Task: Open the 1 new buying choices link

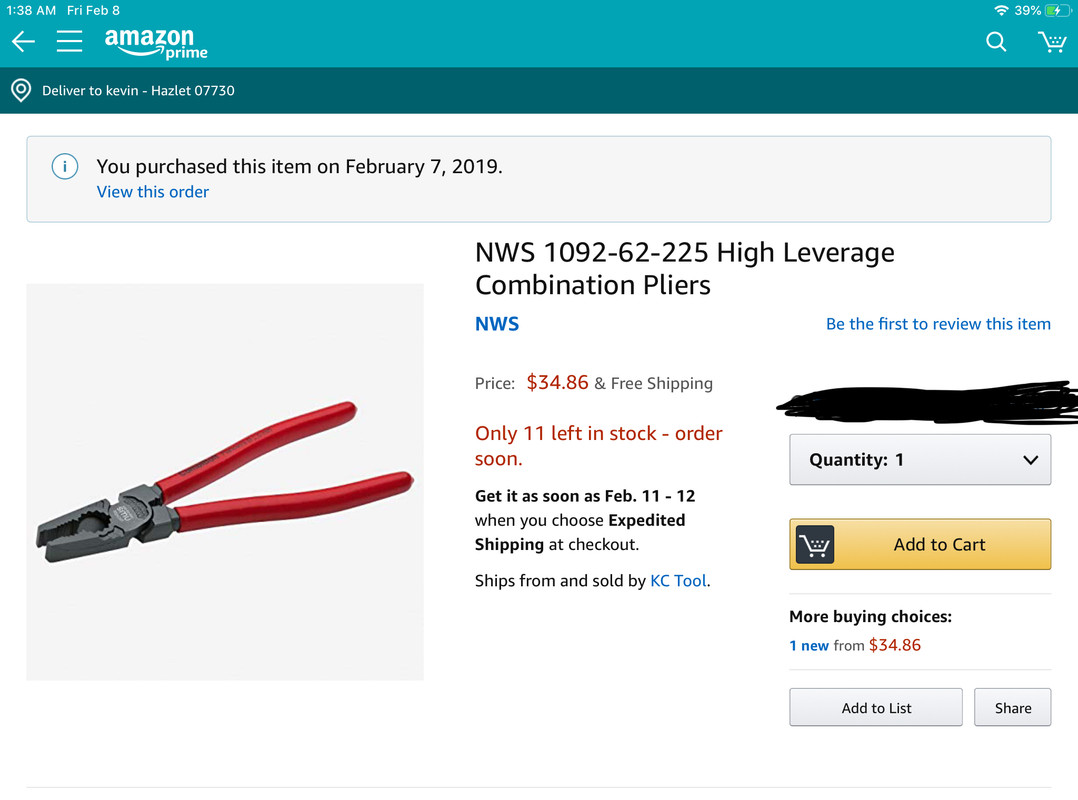Action: pos(808,645)
